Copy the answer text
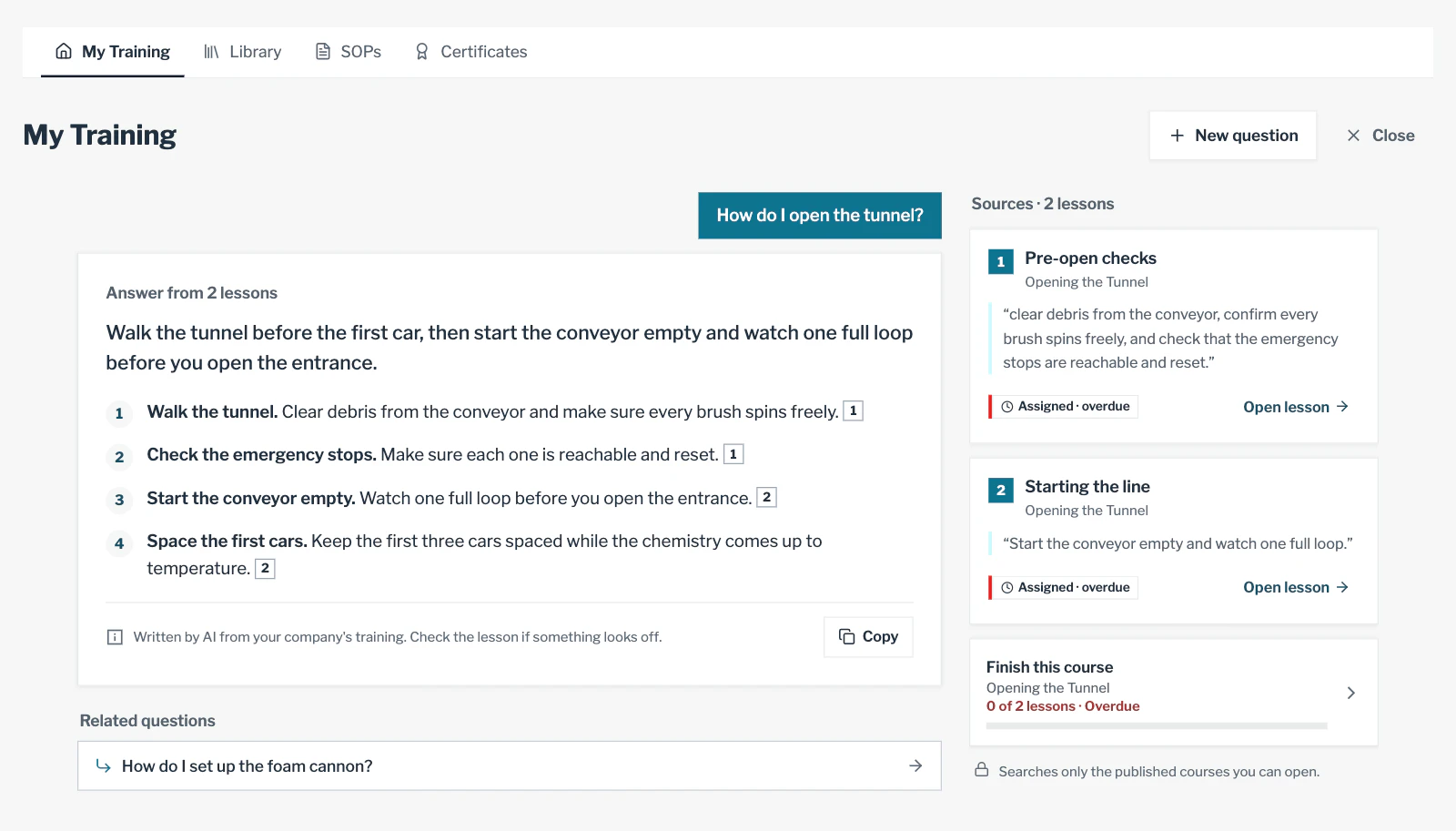This screenshot has width=1456, height=831. [868, 637]
